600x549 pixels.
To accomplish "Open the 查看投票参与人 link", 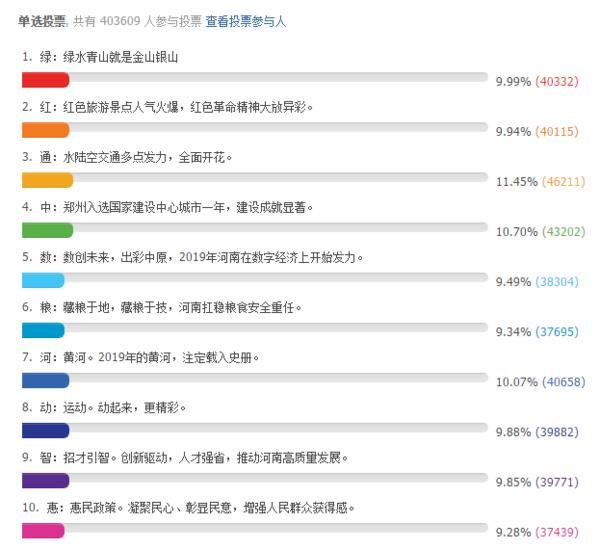I will 246,21.
